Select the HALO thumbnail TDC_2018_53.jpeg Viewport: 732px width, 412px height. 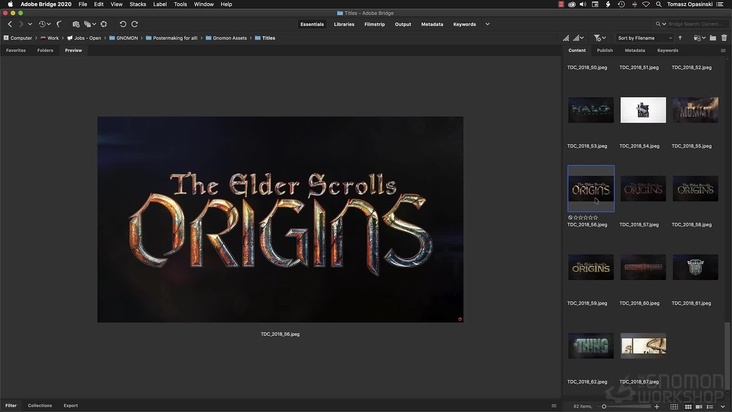(x=591, y=110)
